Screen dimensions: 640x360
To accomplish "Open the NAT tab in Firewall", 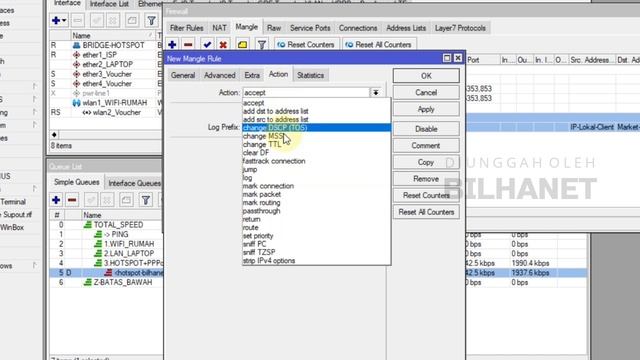I will 219,28.
